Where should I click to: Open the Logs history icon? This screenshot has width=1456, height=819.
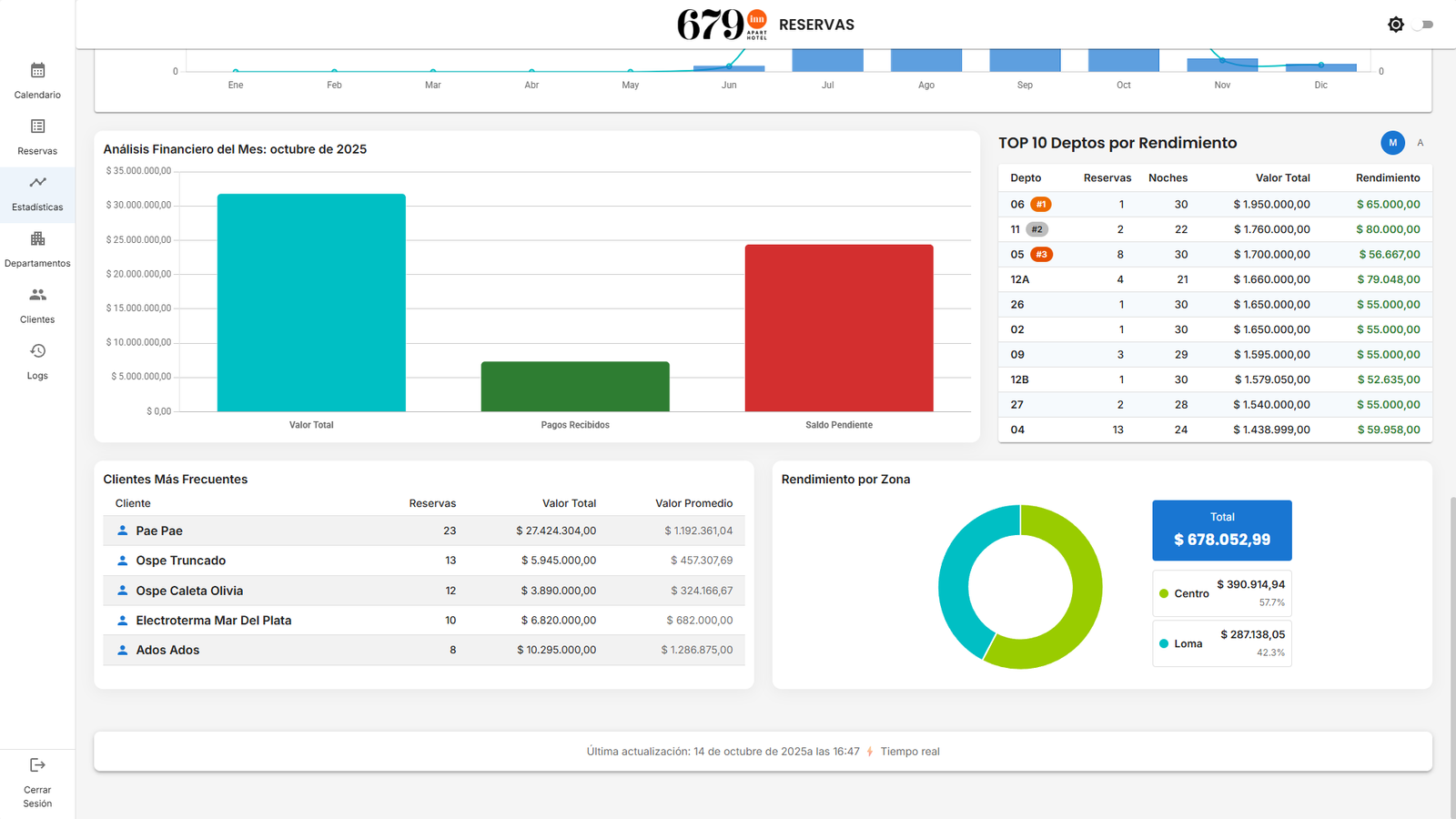[37, 351]
